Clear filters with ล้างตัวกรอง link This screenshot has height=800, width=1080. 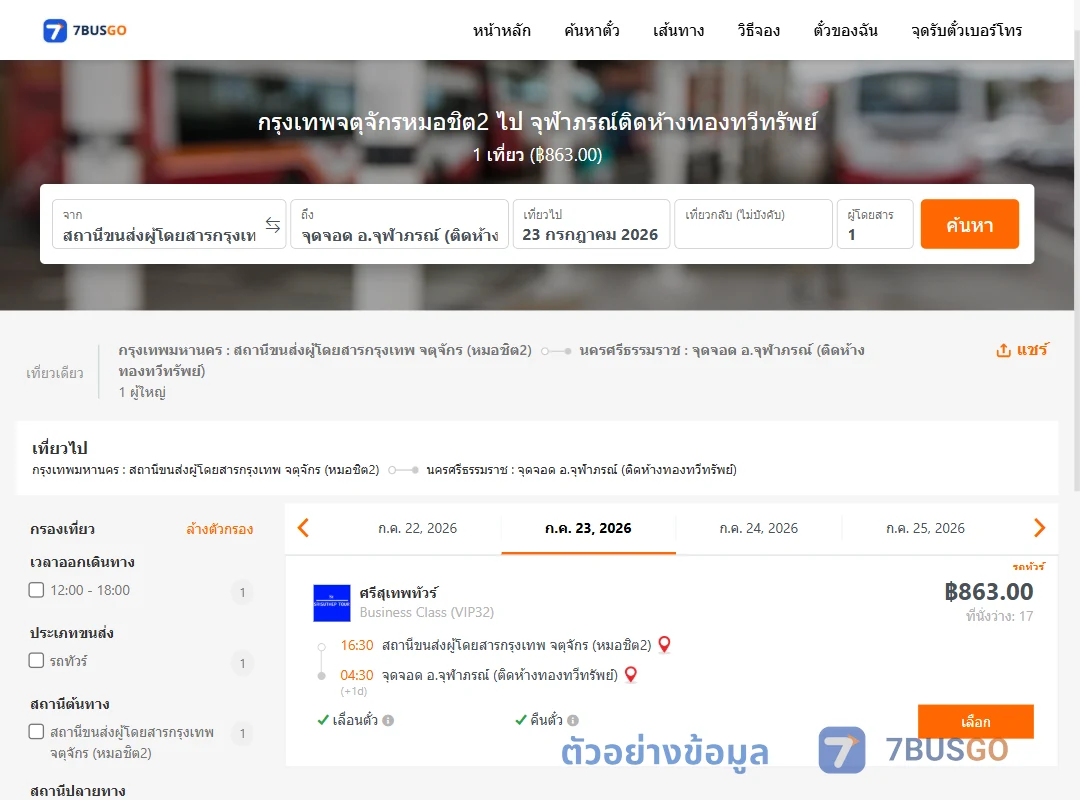pyautogui.click(x=220, y=529)
